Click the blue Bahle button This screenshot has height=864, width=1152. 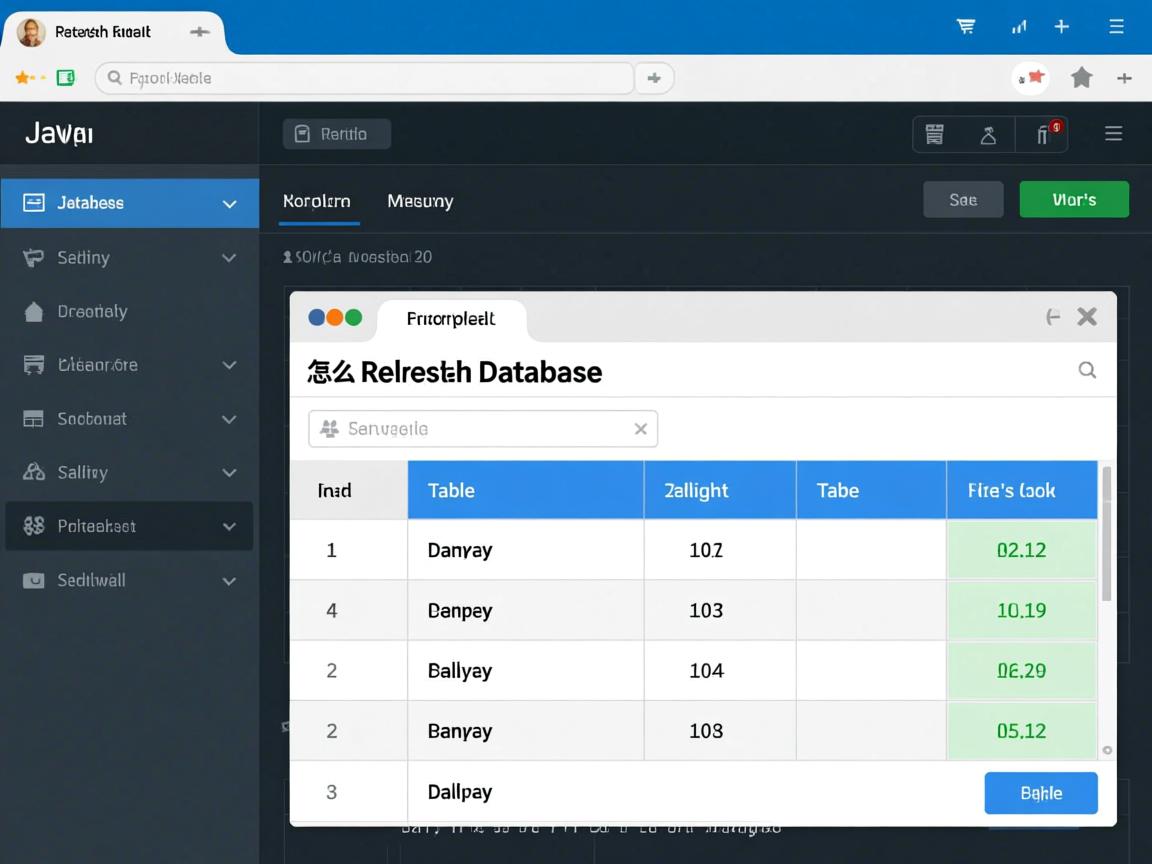pyautogui.click(x=1041, y=793)
